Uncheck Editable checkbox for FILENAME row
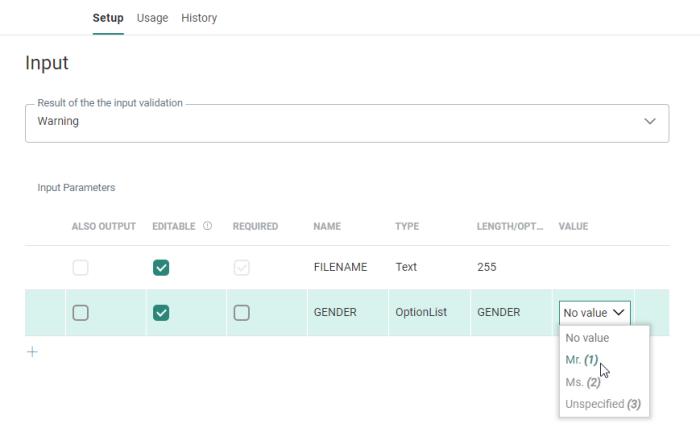Image resolution: width=700 pixels, height=445 pixels. click(161, 268)
